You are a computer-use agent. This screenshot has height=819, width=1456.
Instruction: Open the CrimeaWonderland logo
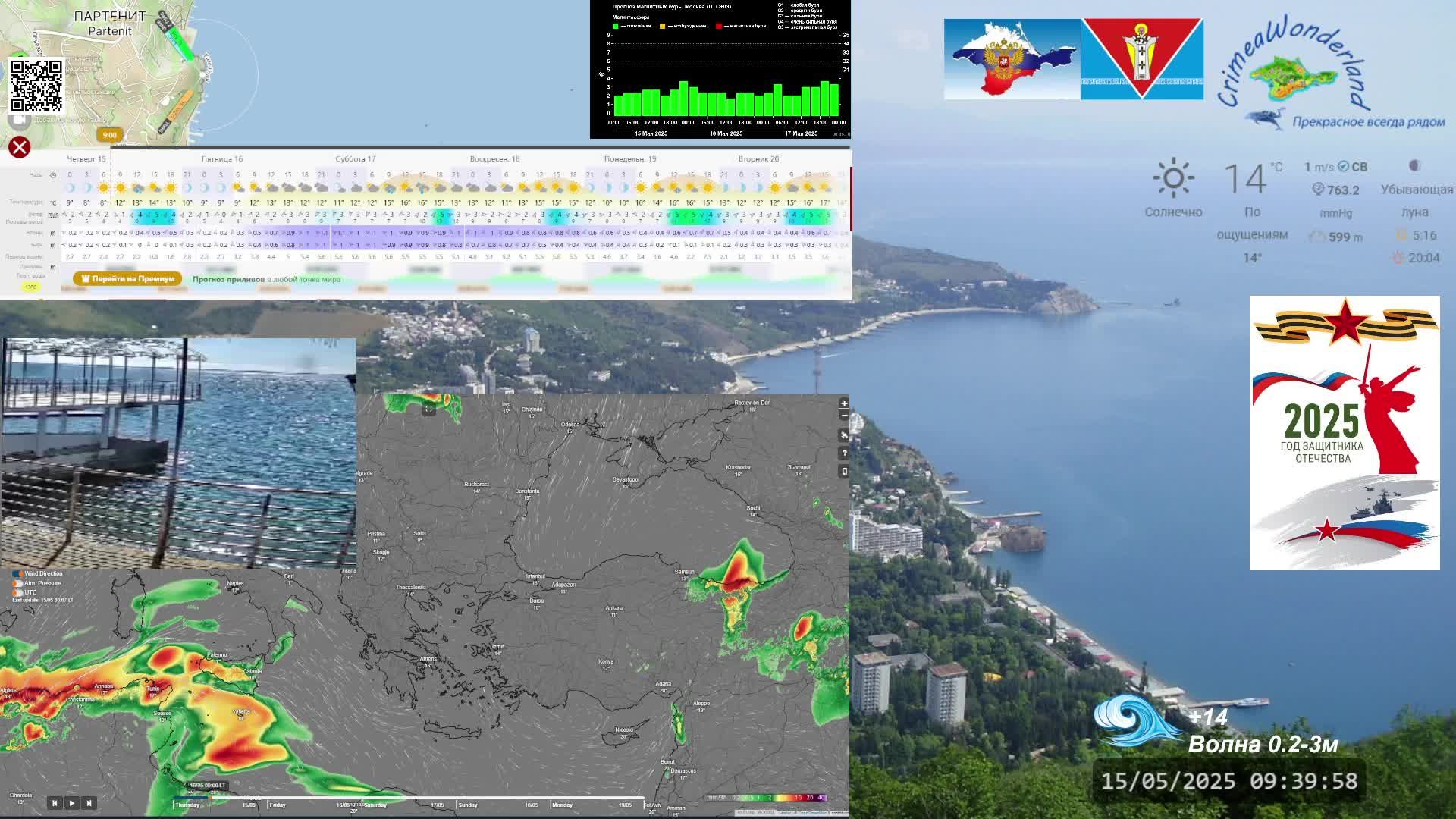[x=1331, y=73]
